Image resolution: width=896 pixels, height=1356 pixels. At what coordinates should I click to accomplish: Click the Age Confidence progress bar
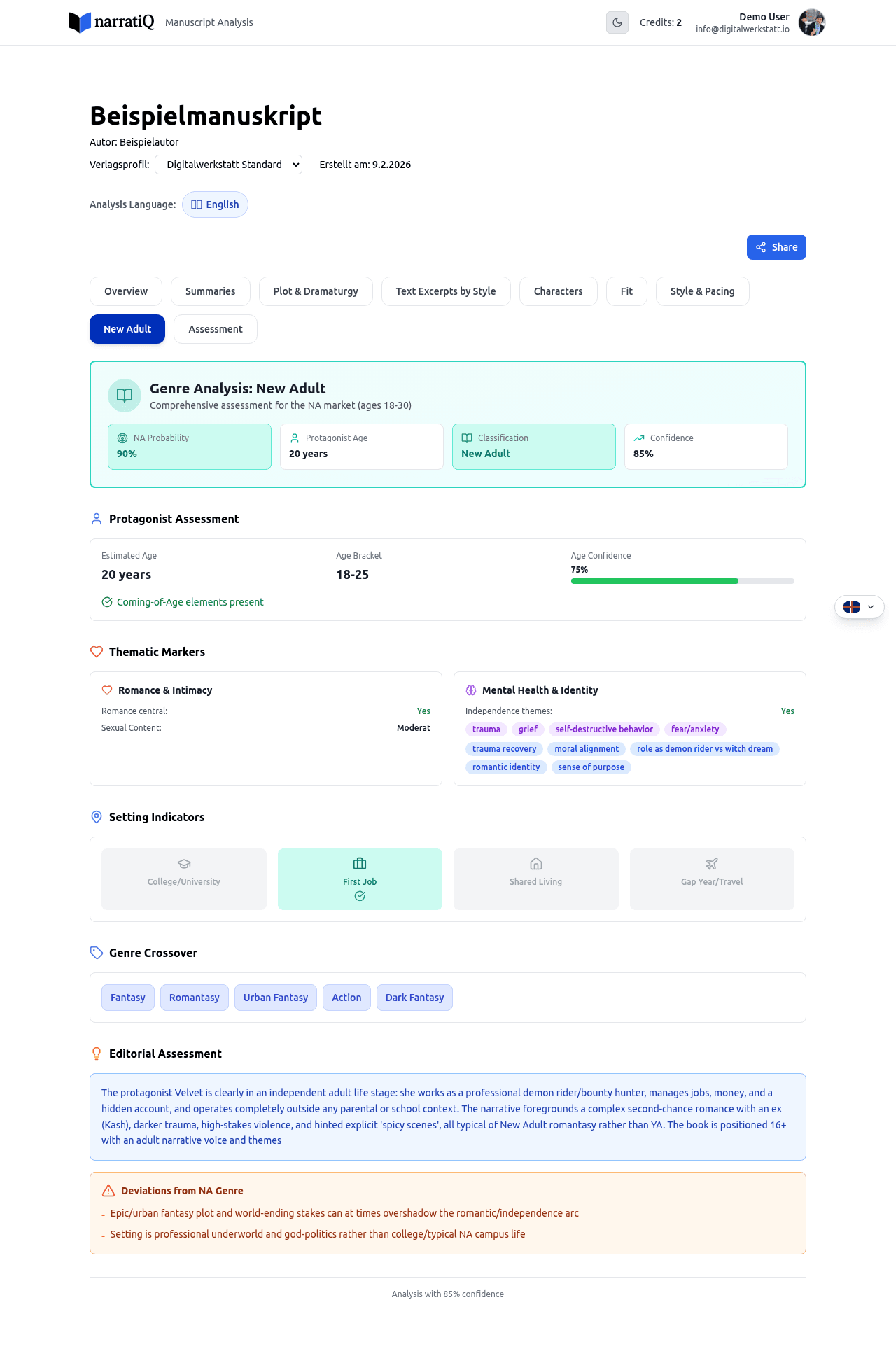point(682,581)
